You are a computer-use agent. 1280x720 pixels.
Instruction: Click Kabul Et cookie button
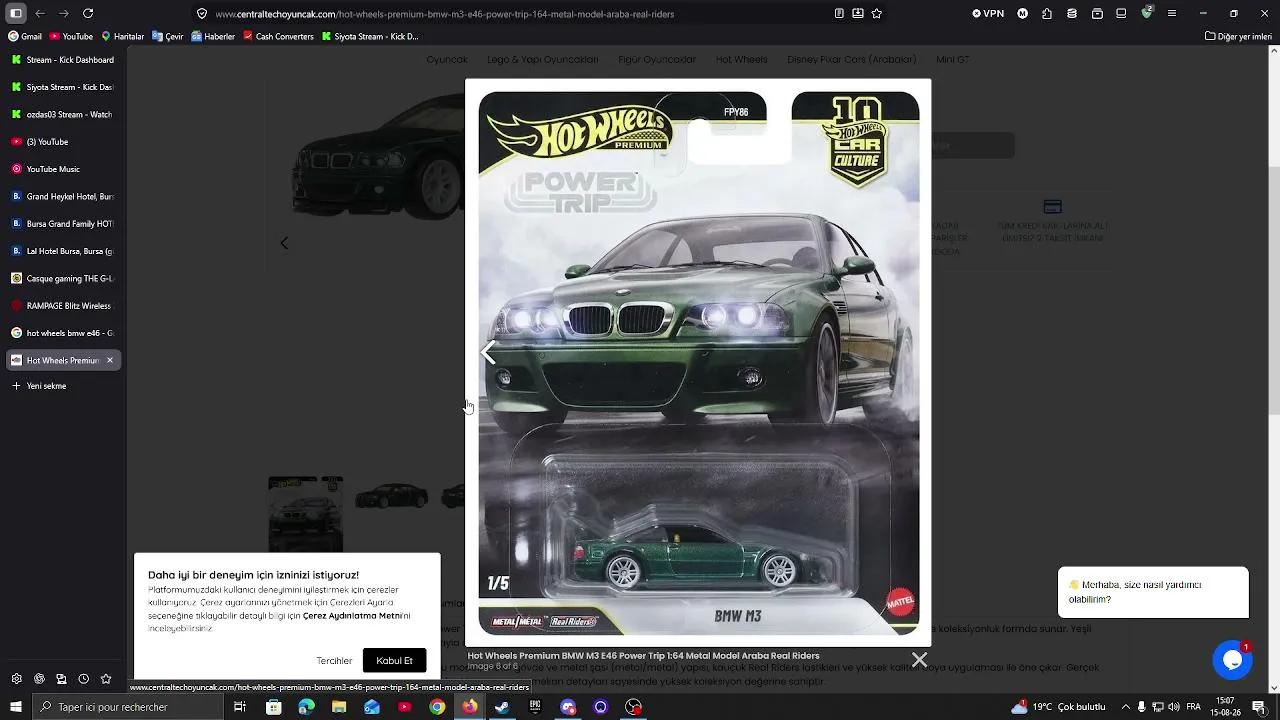point(394,660)
